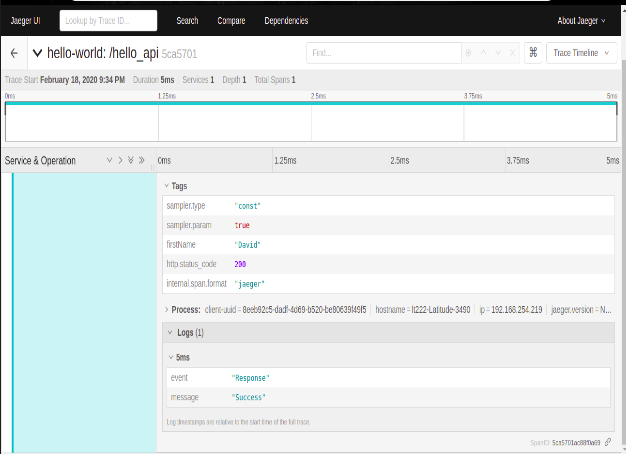The image size is (626, 454).
Task: Collapse all double-right chevron in Service & Operation
Action: (141, 160)
